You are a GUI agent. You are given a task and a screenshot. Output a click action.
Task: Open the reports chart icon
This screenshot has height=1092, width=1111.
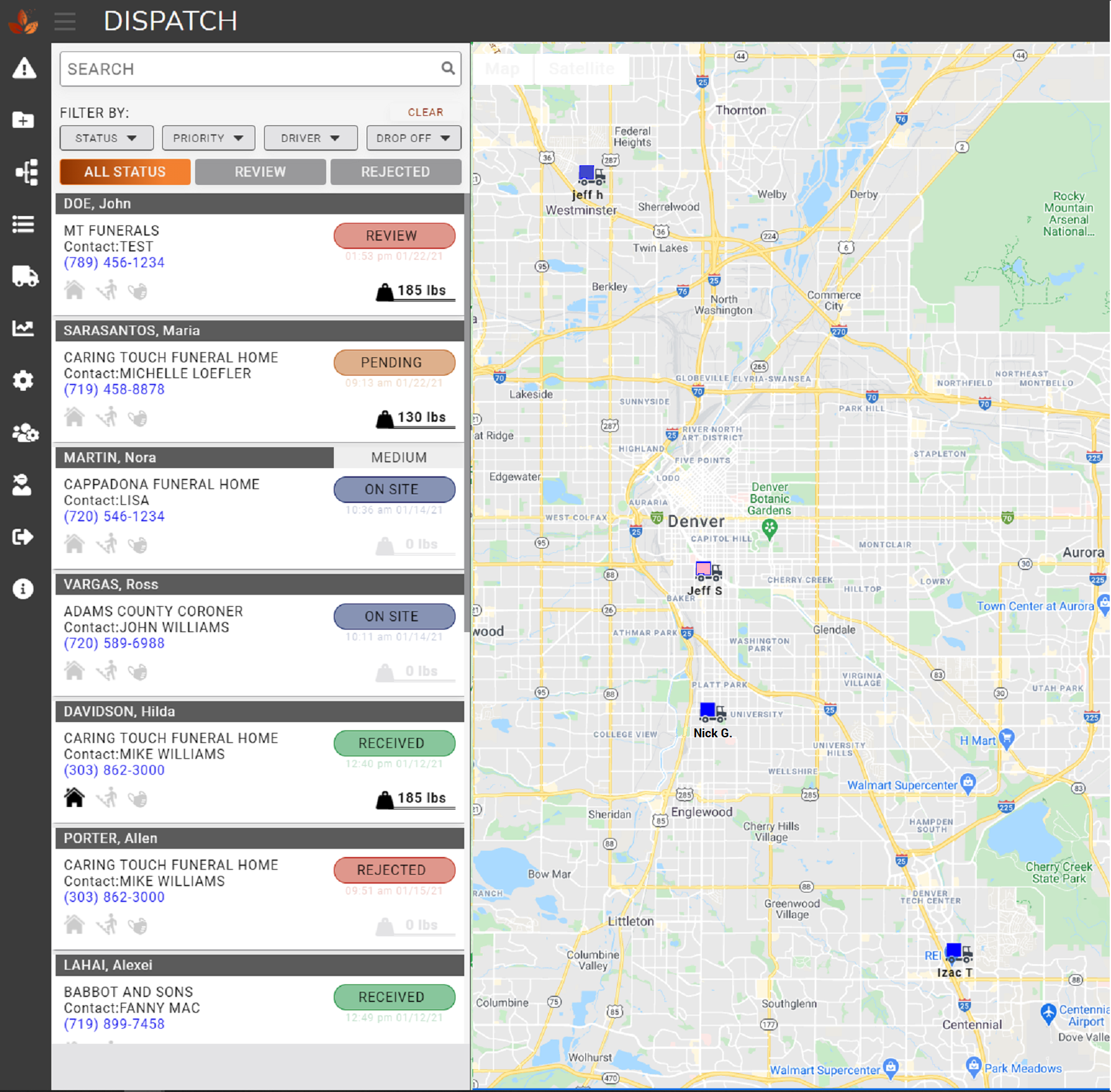point(23,329)
